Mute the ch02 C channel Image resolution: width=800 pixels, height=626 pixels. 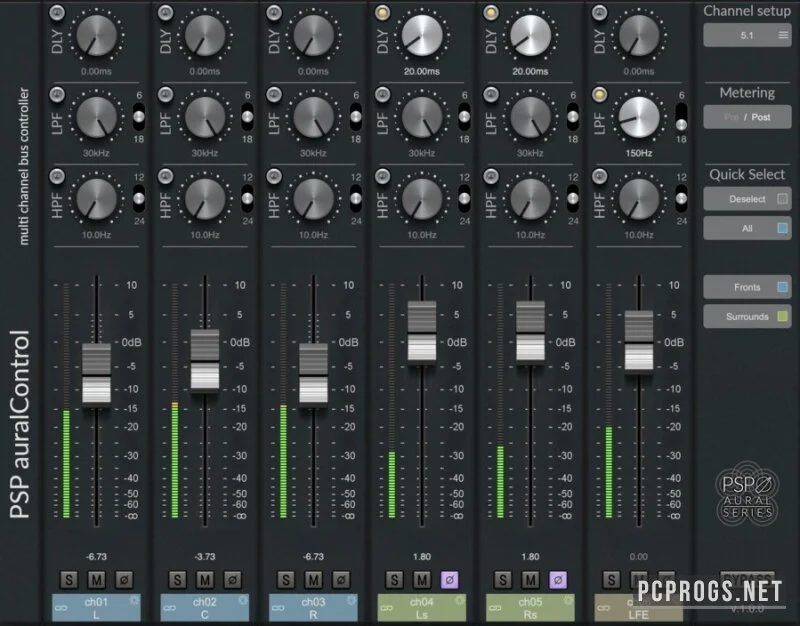205,580
